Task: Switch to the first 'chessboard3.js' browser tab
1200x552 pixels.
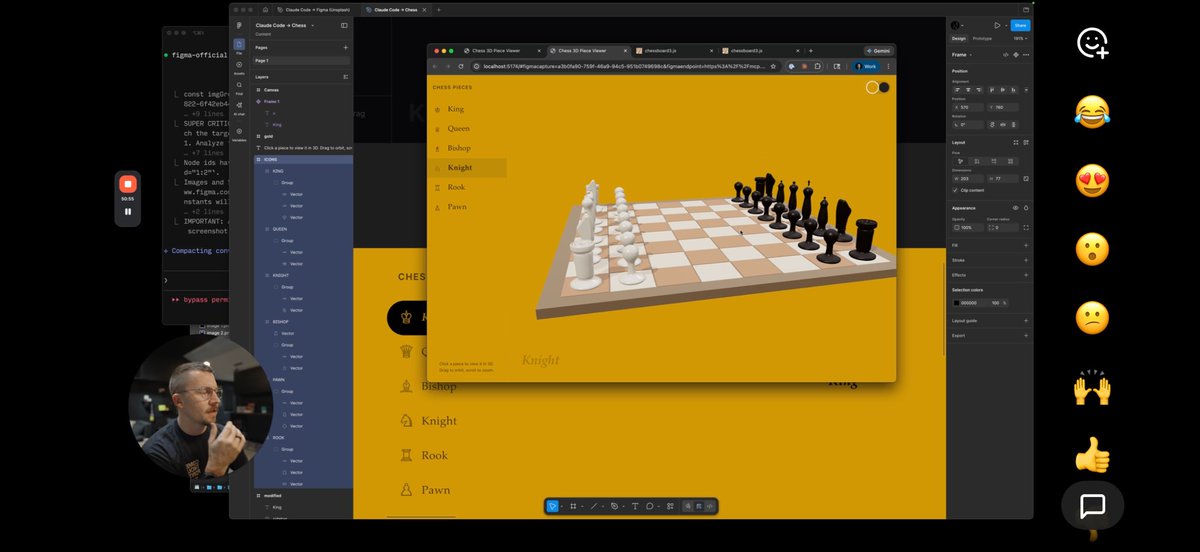Action: tap(674, 50)
